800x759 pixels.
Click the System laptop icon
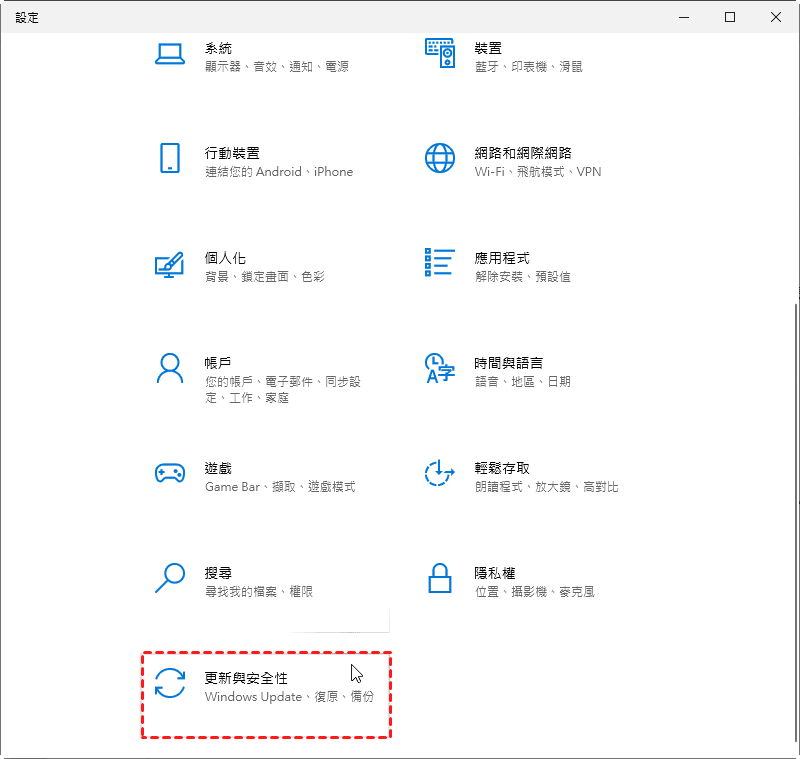coord(170,55)
